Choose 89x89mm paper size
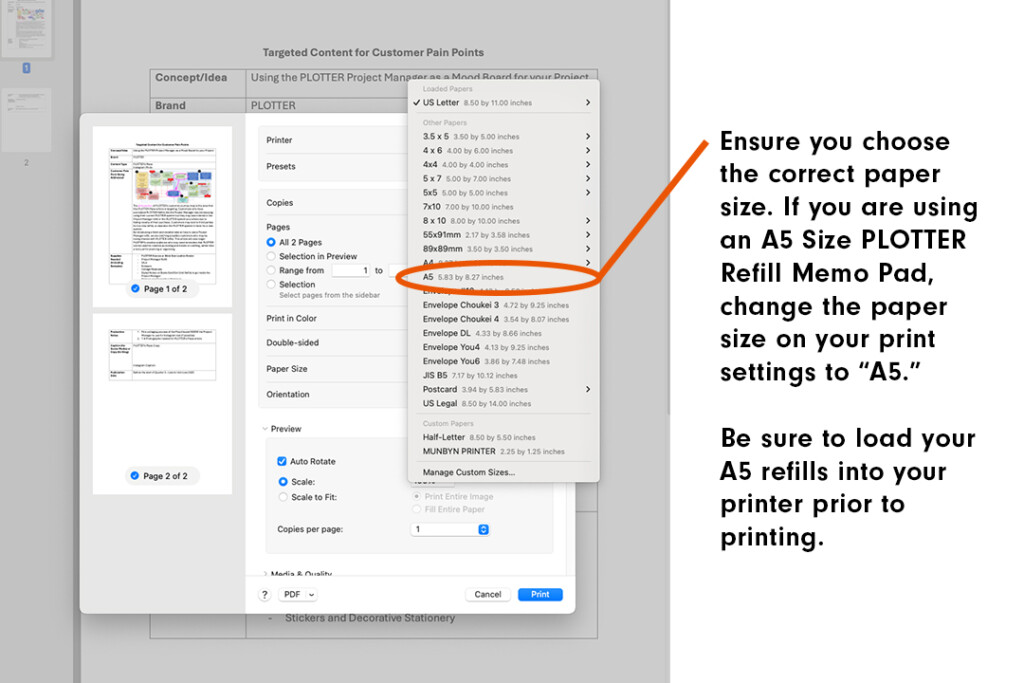Image resolution: width=1024 pixels, height=683 pixels. tap(503, 249)
